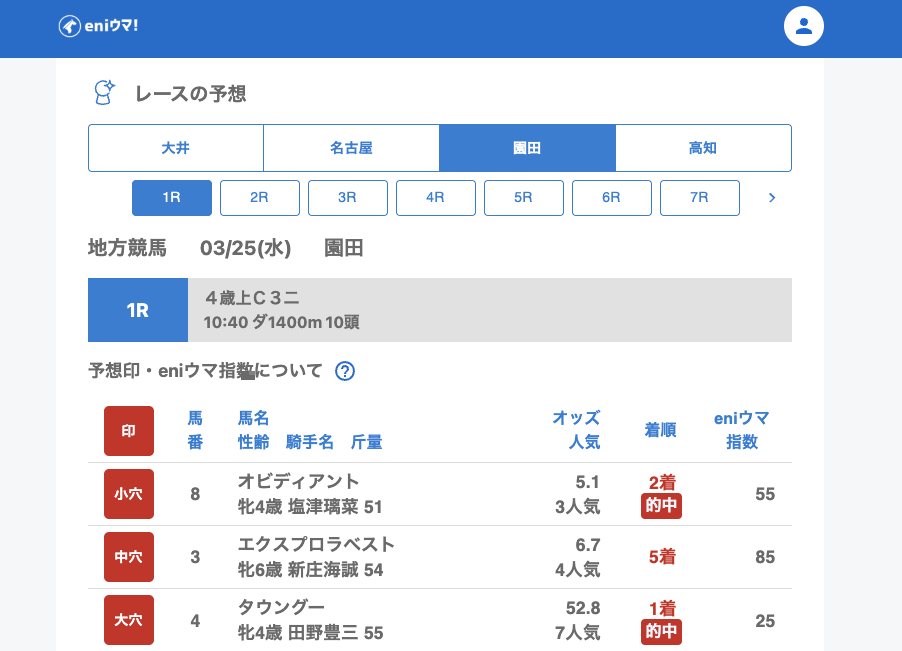The image size is (902, 651).
Task: Click the 中穴 prediction mark badge
Action: pos(129,557)
